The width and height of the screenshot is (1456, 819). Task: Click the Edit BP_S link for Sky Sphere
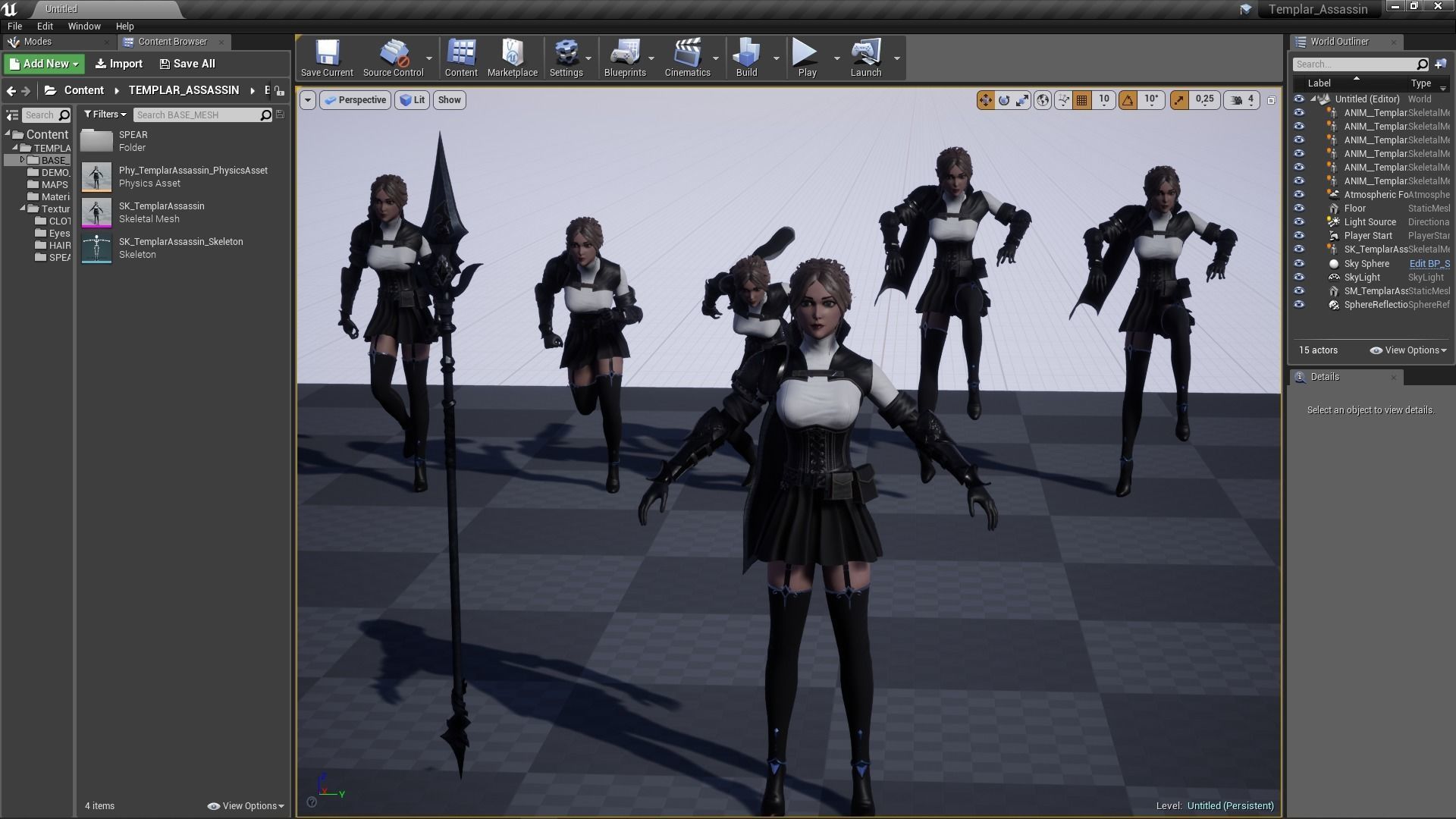tap(1429, 264)
